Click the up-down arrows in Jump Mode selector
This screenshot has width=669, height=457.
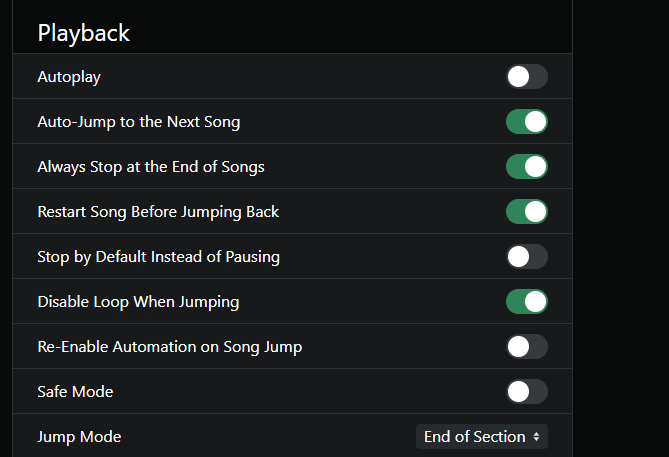[x=537, y=437]
